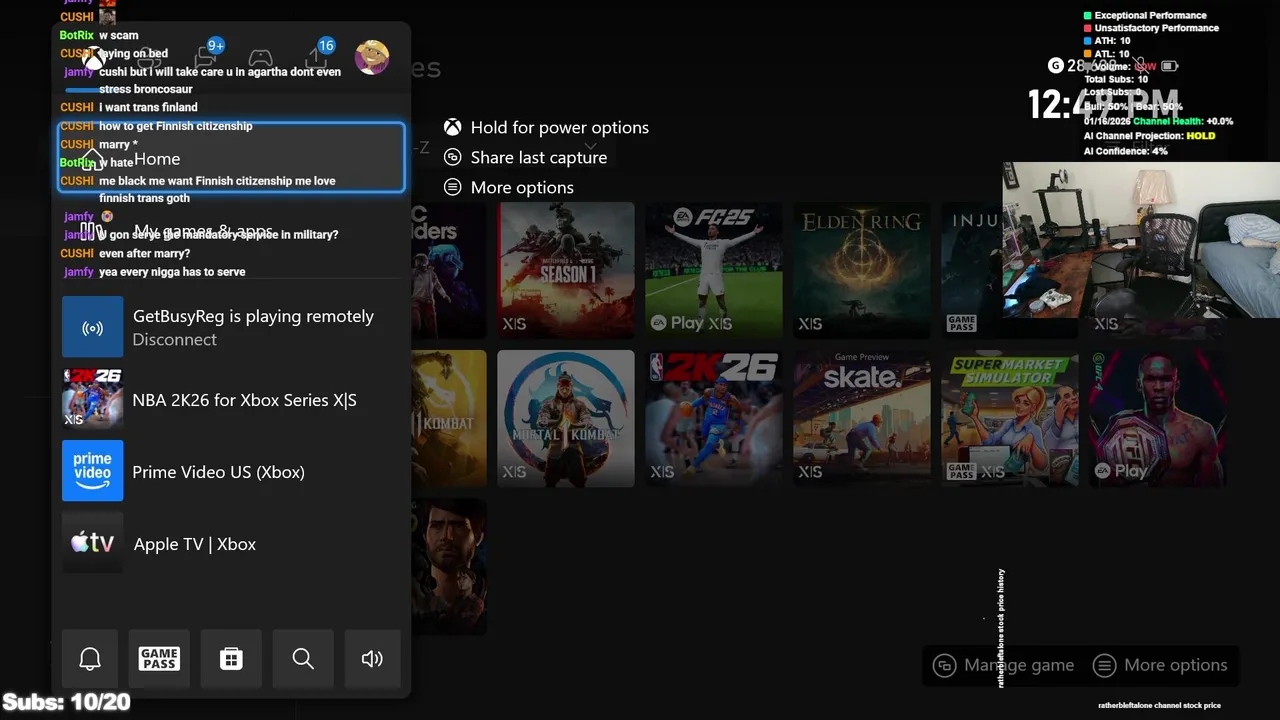Open the NBA 2K26 tile in games grid

click(x=714, y=418)
